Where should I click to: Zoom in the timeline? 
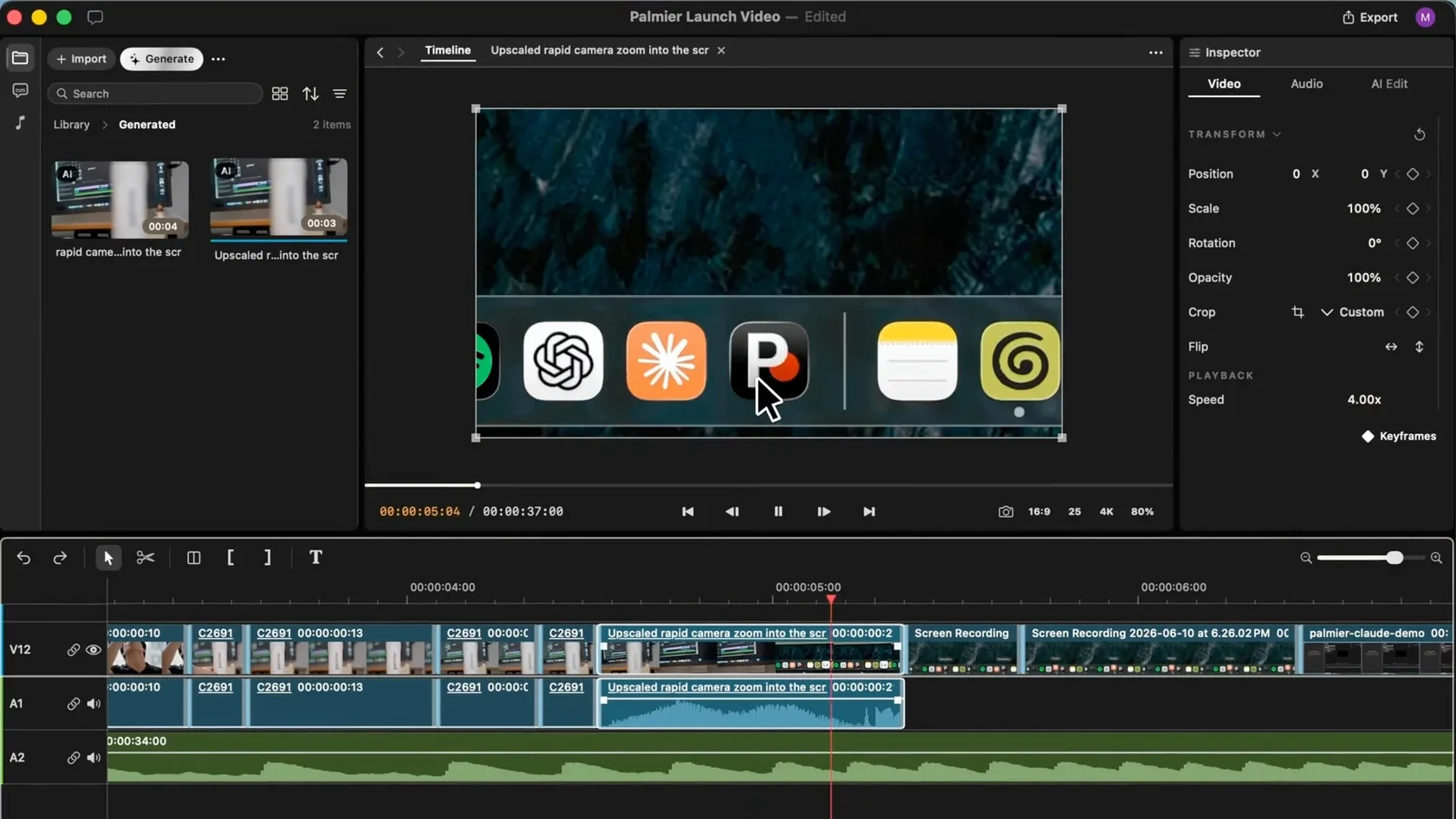coord(1436,558)
